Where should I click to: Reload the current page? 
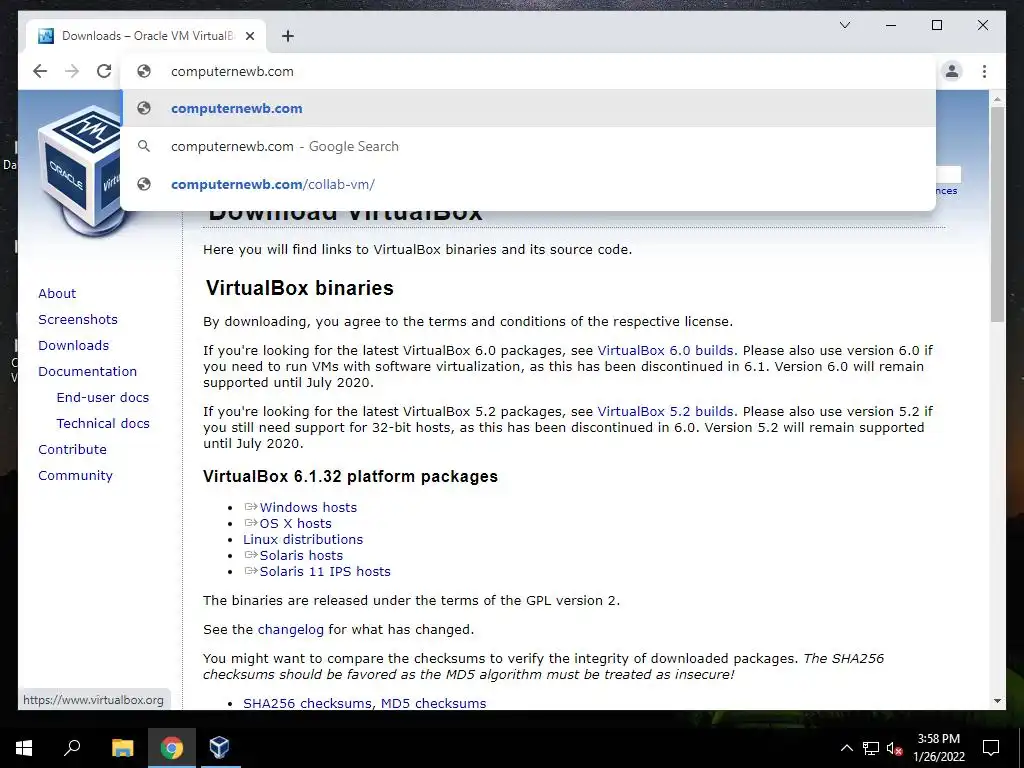pyautogui.click(x=104, y=71)
